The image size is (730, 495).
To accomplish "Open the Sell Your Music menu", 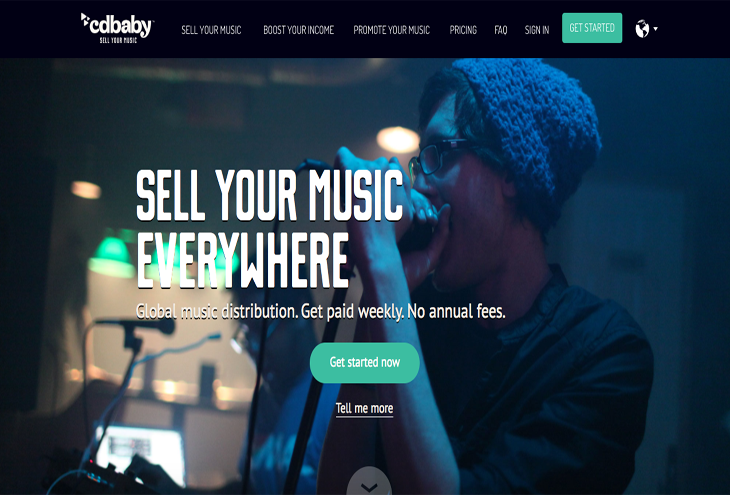I will coord(211,30).
